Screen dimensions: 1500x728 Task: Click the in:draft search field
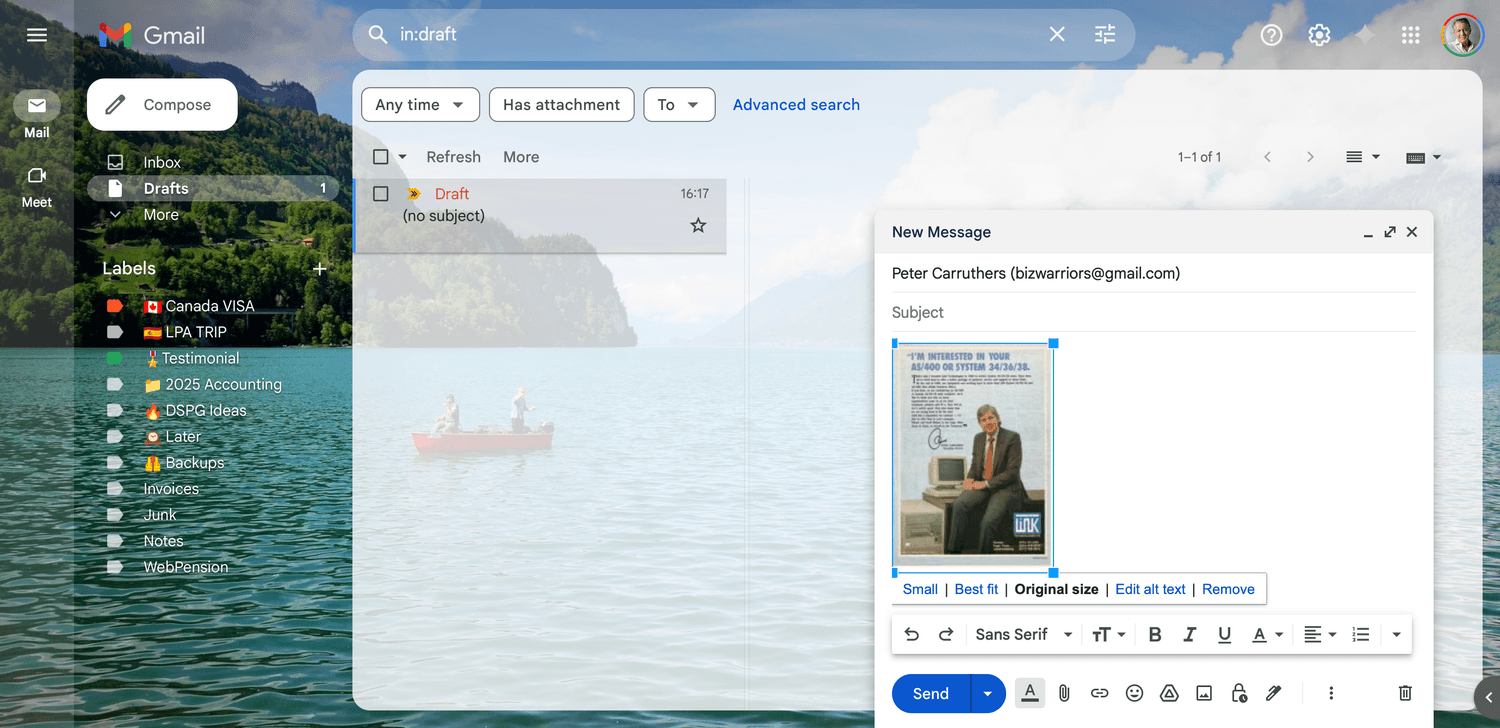click(x=715, y=34)
